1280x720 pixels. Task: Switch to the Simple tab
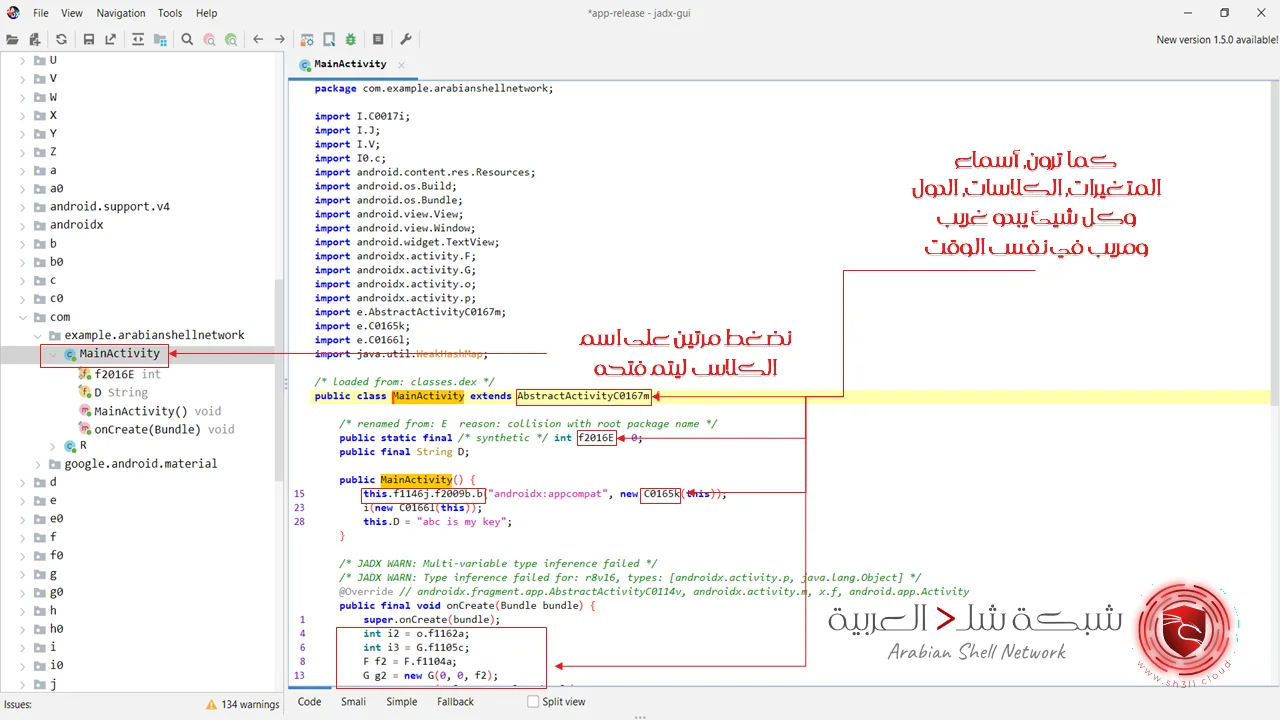tap(401, 702)
